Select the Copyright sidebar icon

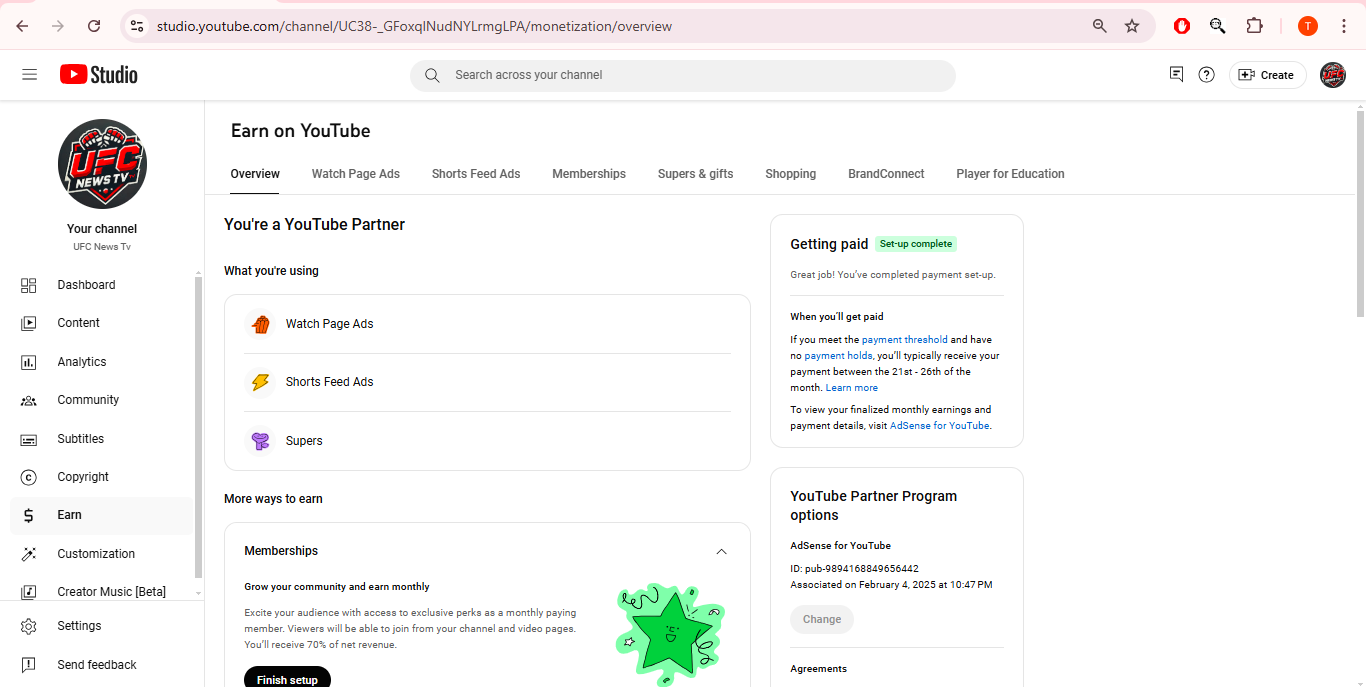click(x=29, y=477)
